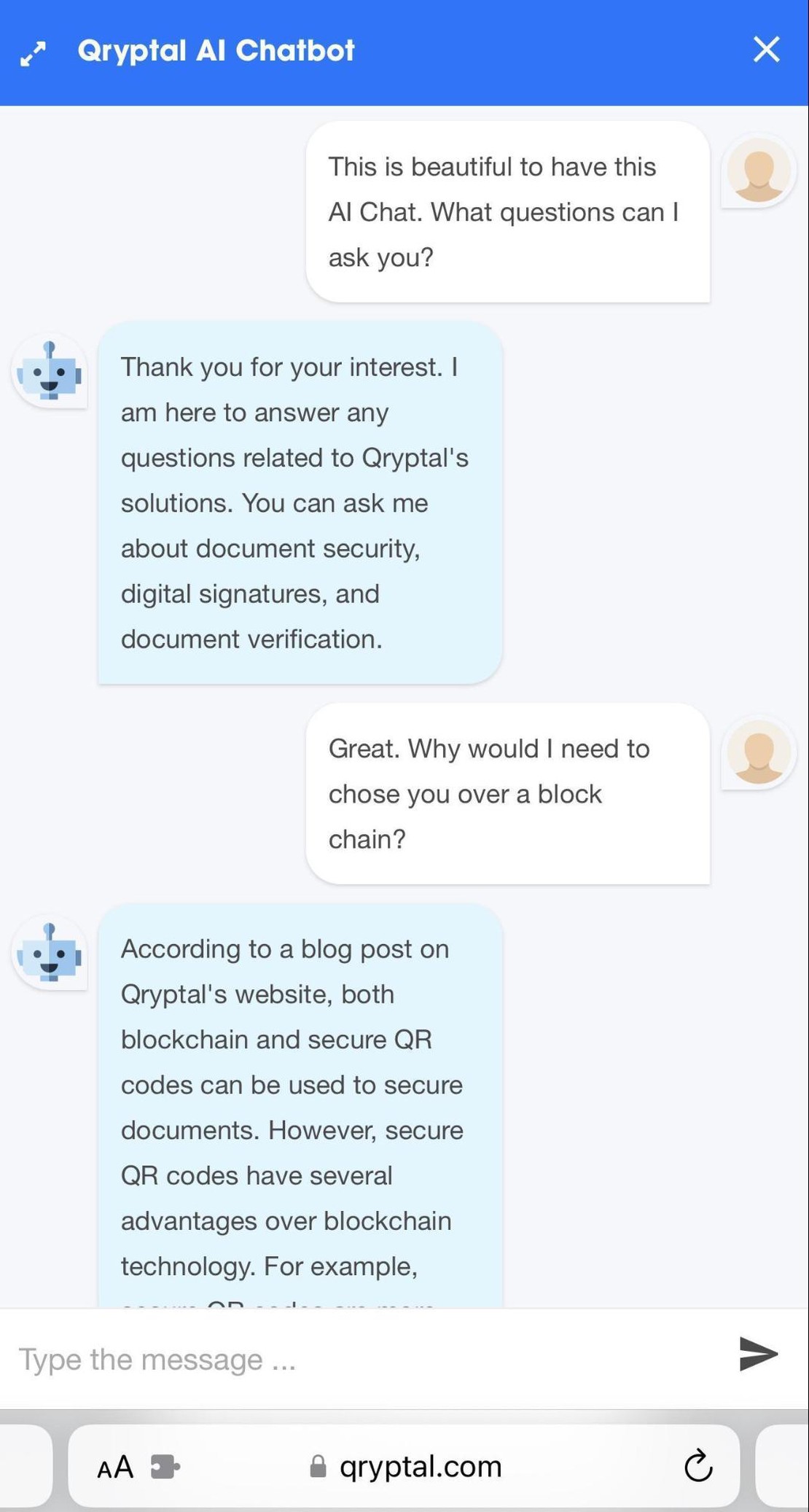Tap the user avatar near the first question
Screen dimensions: 809x1512
757,170
